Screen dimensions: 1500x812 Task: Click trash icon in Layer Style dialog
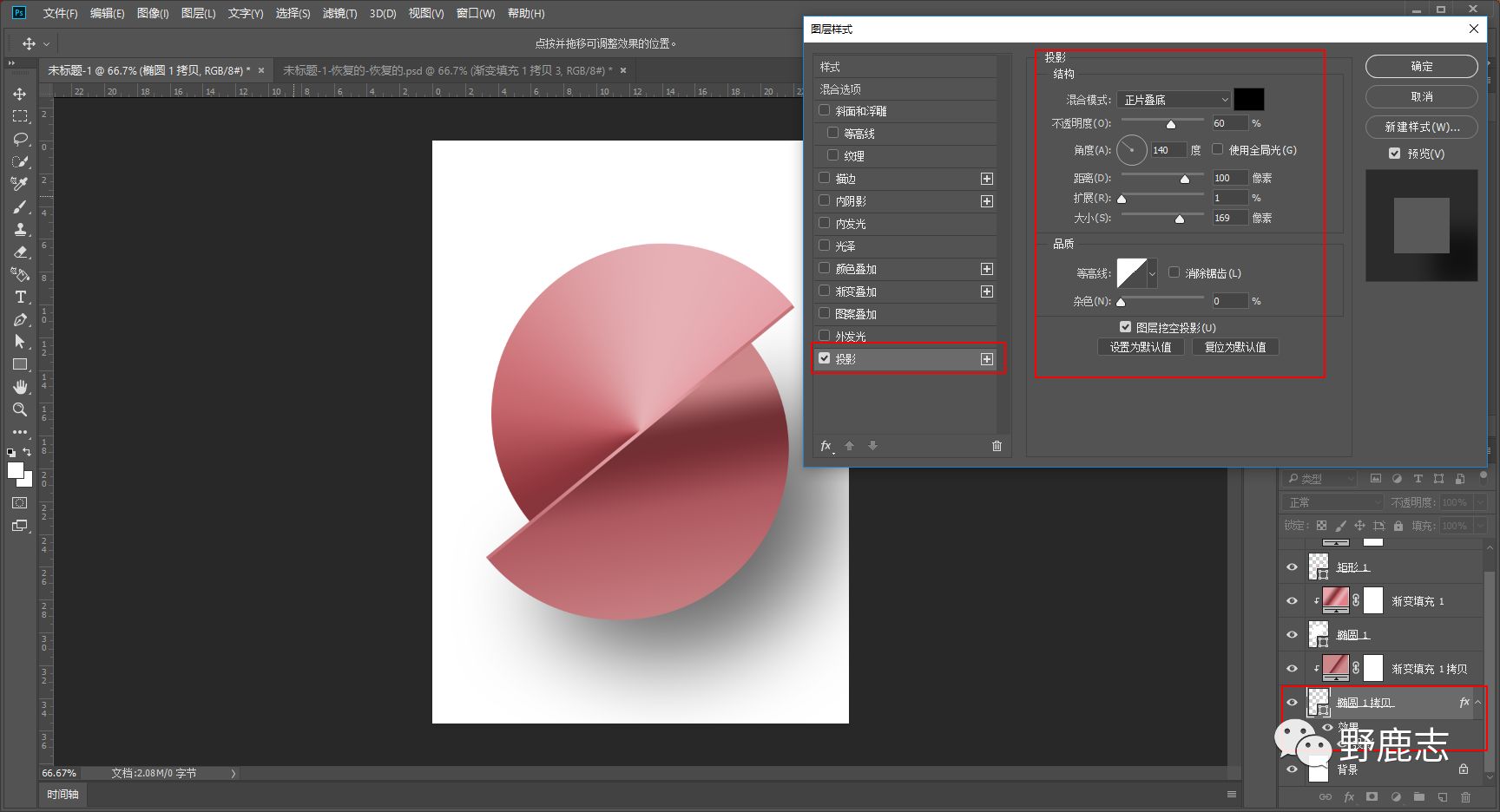(x=997, y=446)
